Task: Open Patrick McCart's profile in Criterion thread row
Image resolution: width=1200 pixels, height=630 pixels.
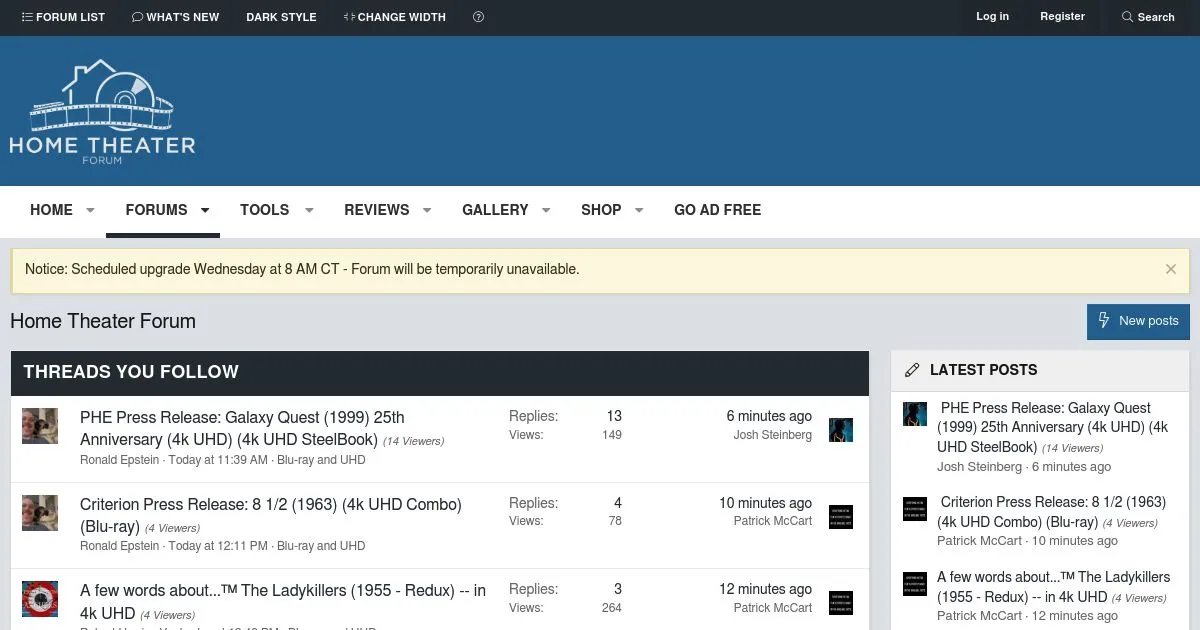Action: [772, 521]
